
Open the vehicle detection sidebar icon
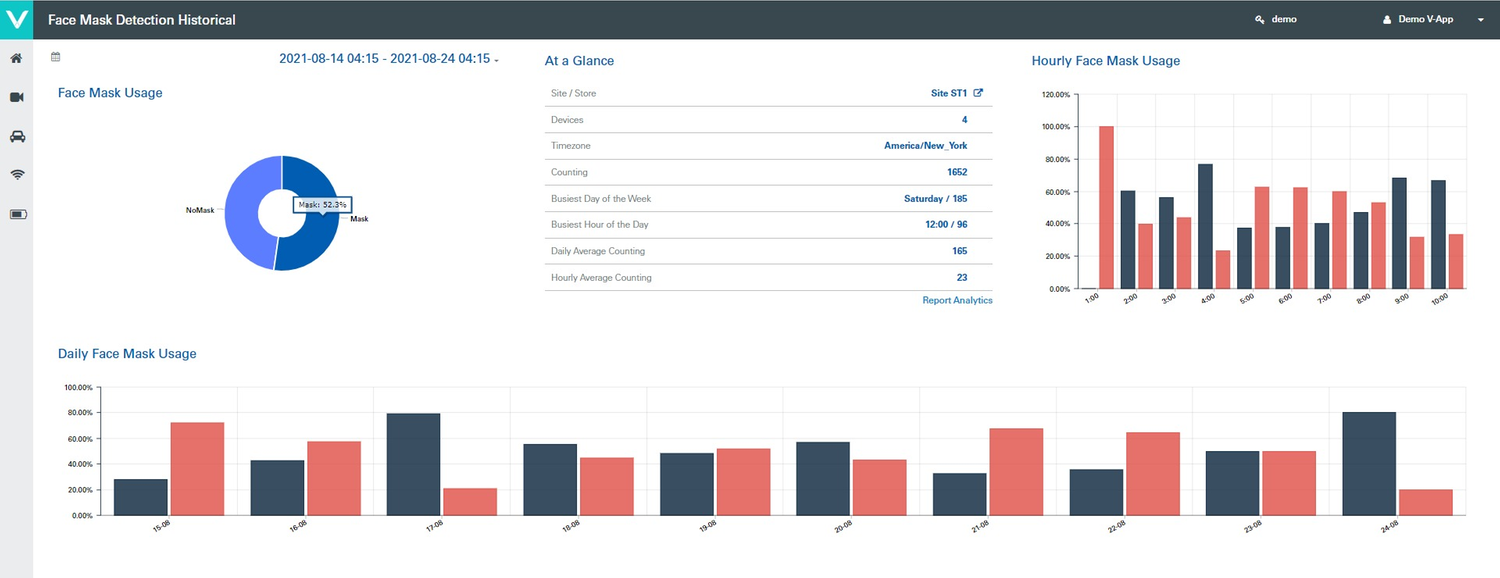pyautogui.click(x=15, y=136)
